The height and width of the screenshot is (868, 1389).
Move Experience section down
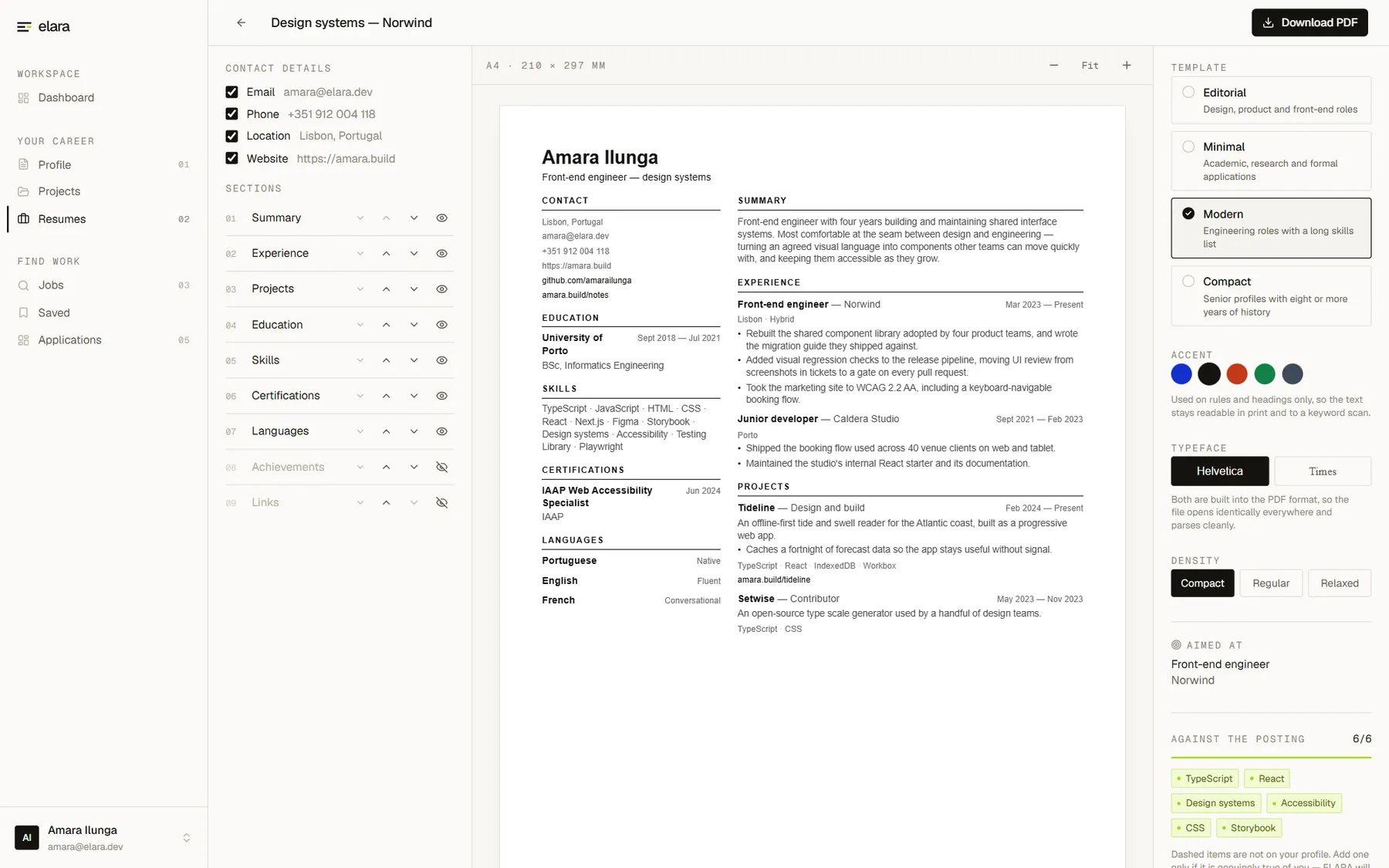pos(414,254)
